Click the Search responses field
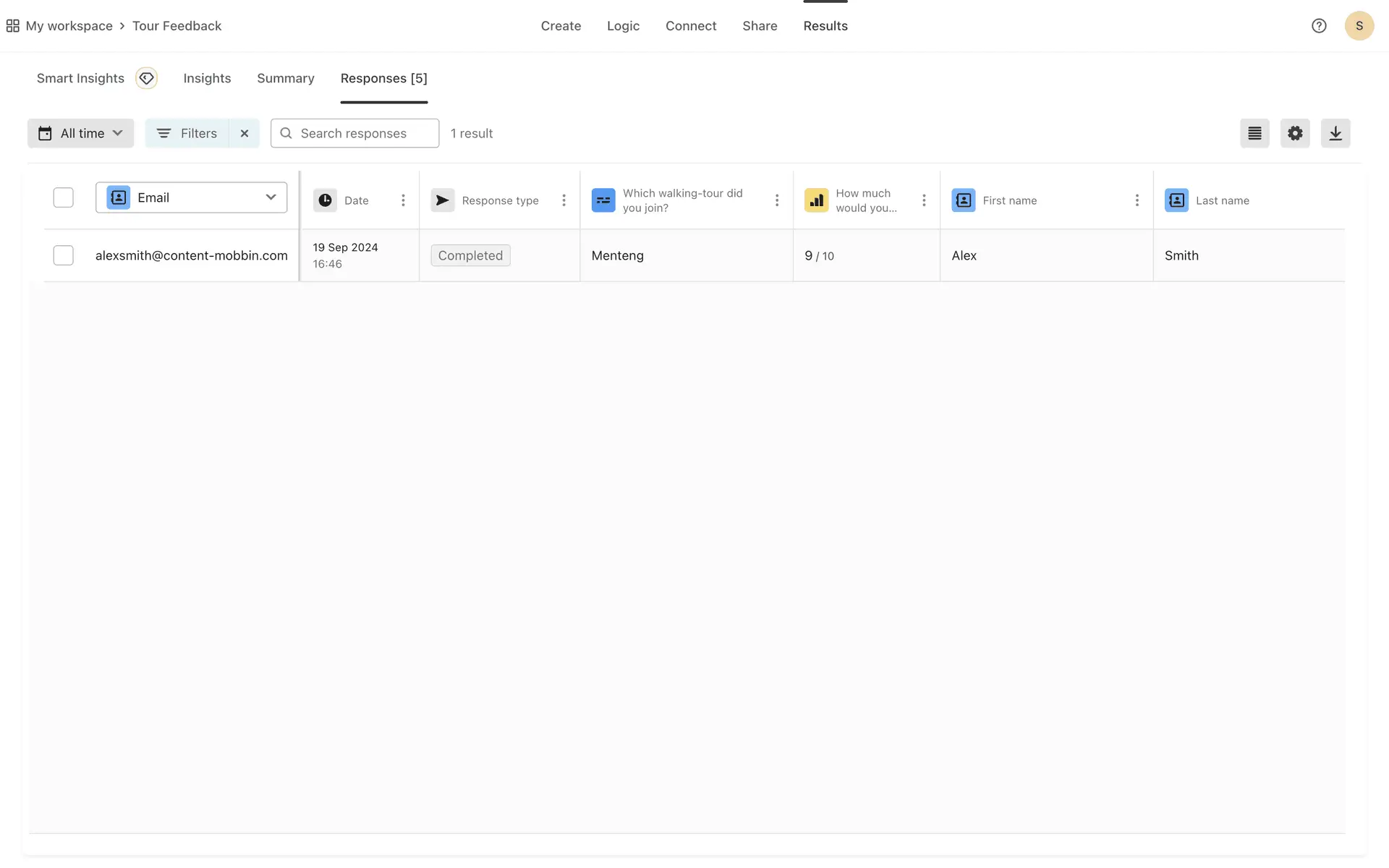 coord(354,133)
